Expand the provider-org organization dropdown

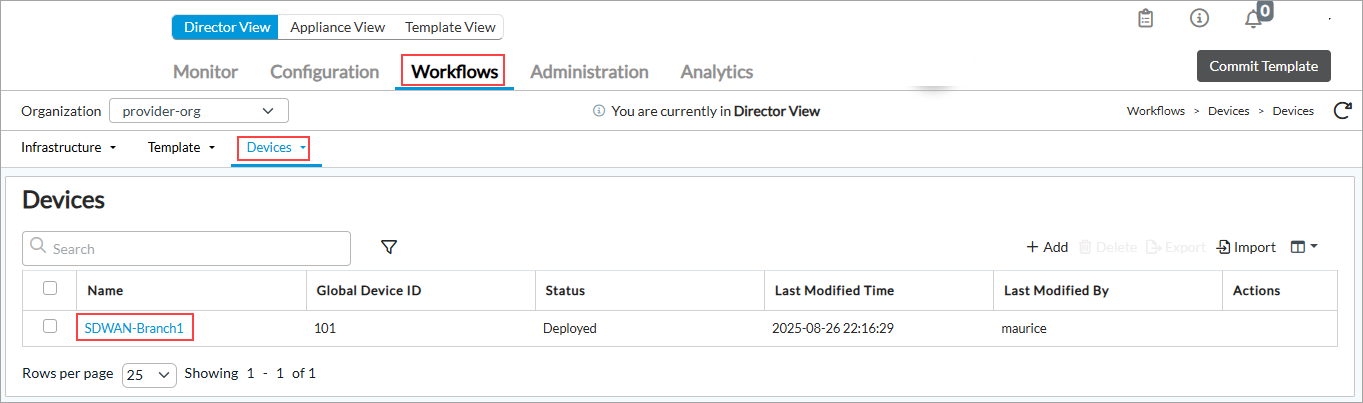pyautogui.click(x=198, y=111)
